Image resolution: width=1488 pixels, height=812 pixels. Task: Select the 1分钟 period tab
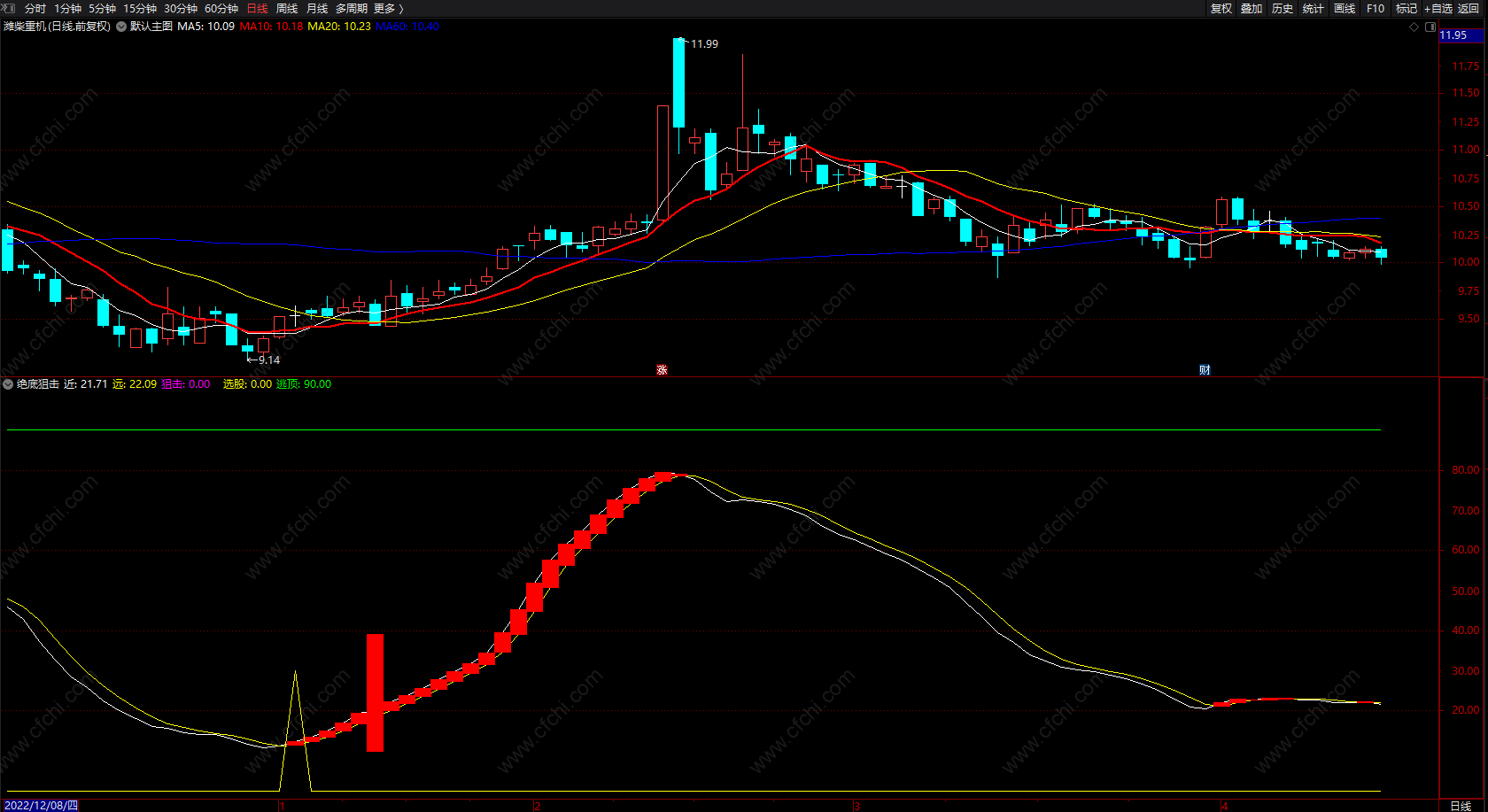tap(67, 8)
